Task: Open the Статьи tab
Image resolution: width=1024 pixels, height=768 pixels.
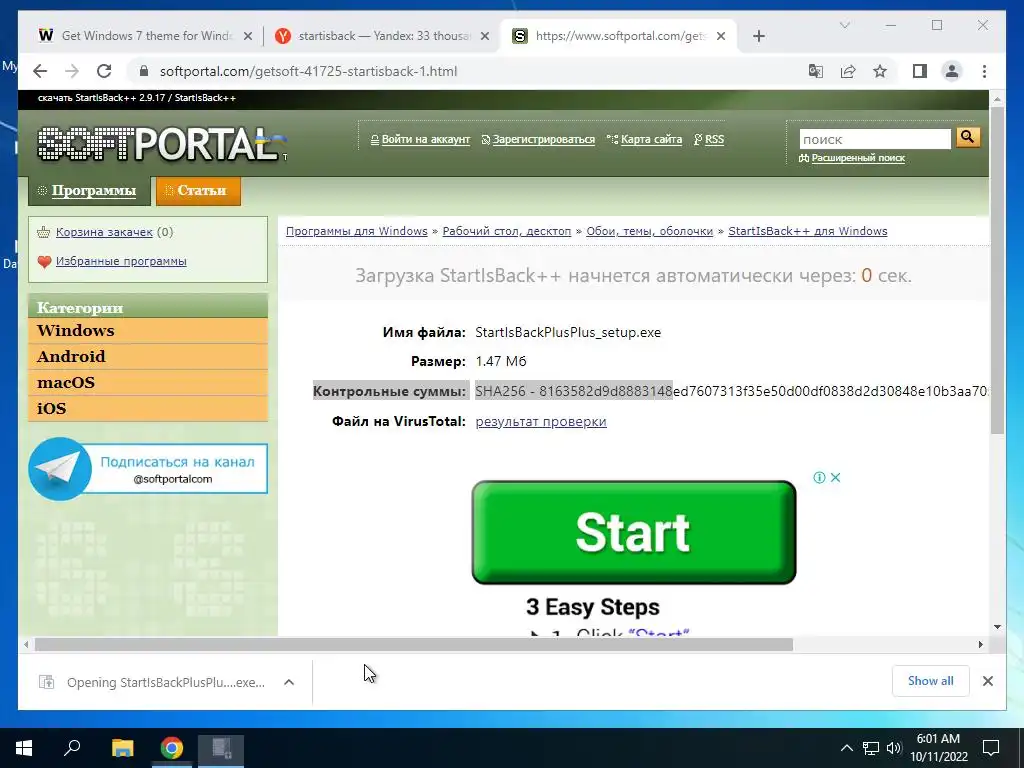Action: [199, 191]
